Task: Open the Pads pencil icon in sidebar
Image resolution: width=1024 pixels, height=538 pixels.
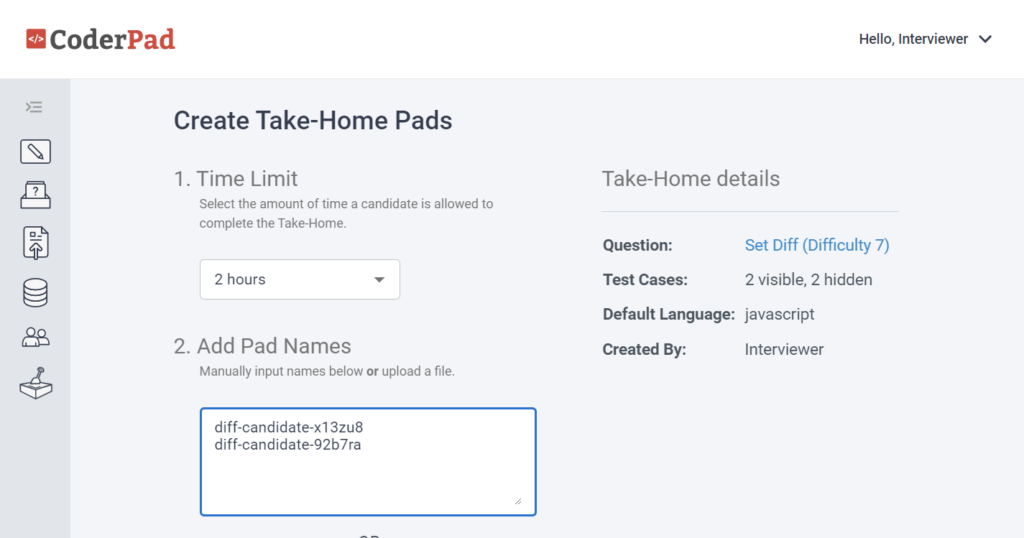Action: point(35,151)
